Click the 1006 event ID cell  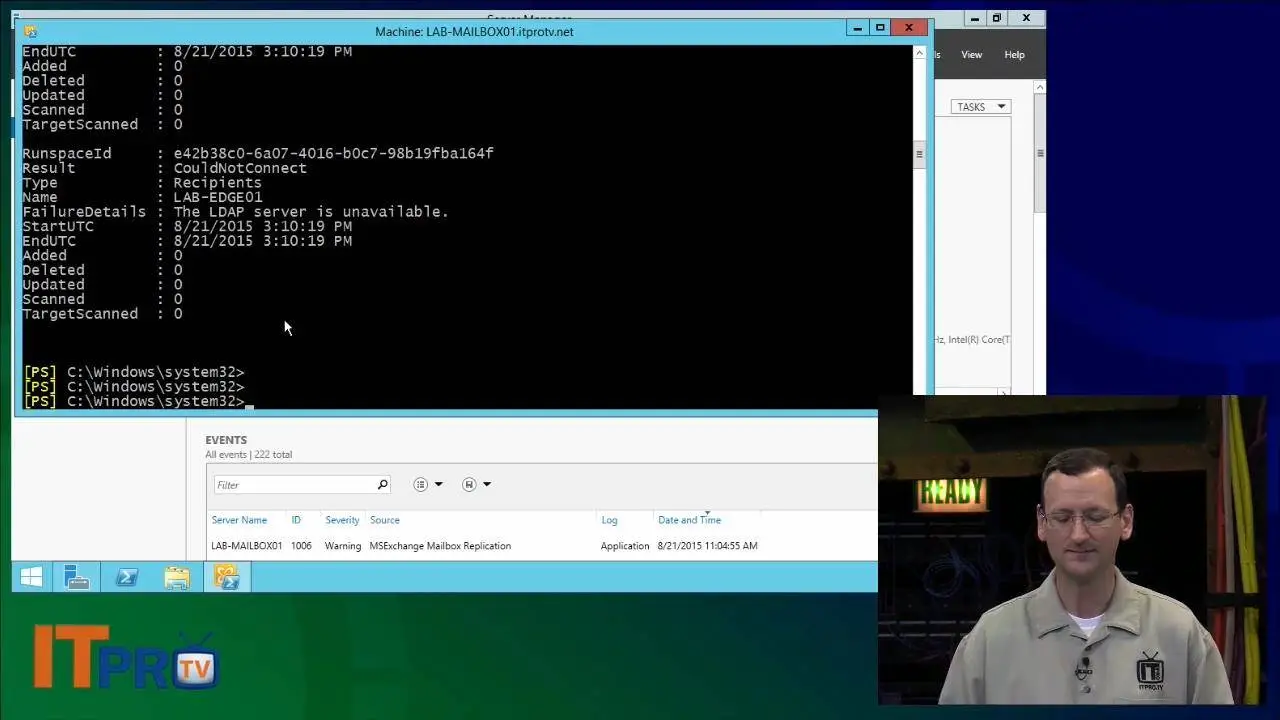point(301,546)
